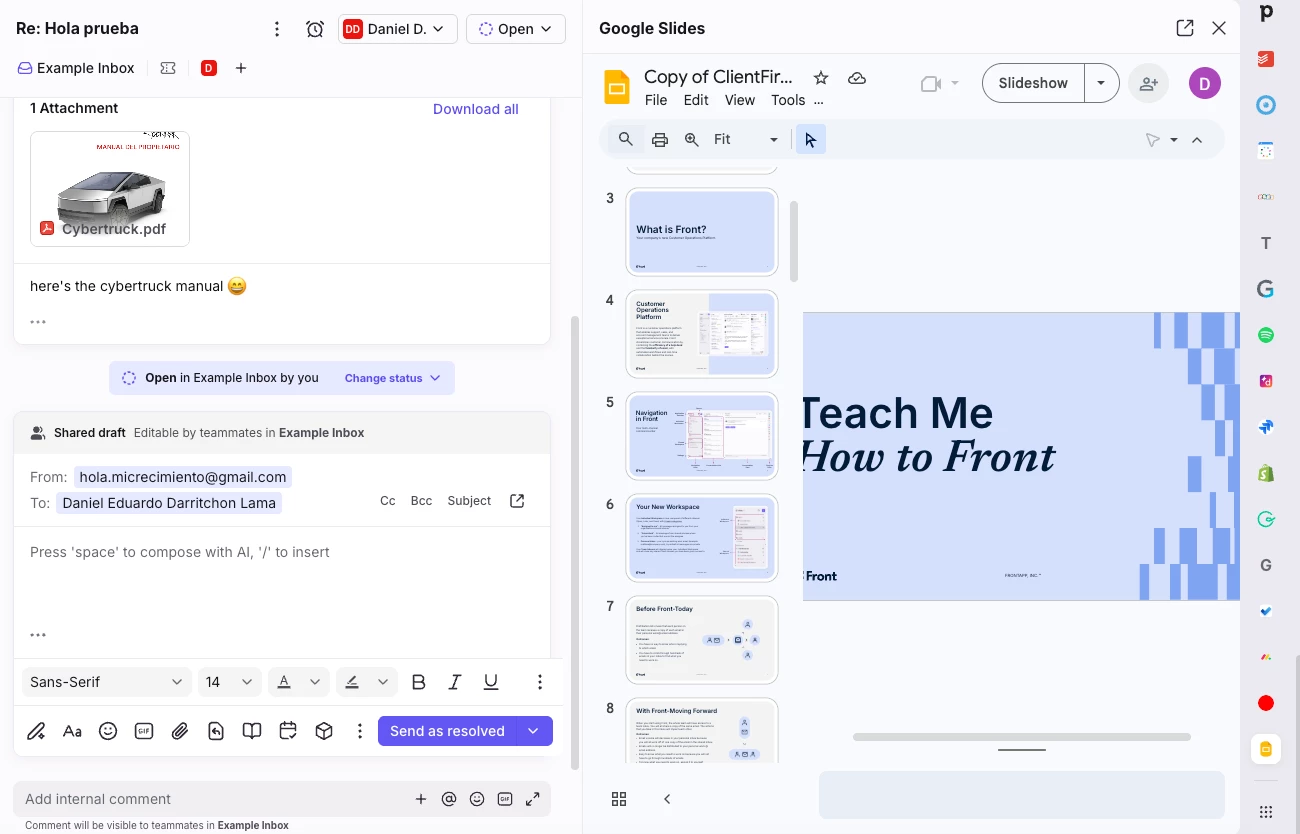
Task: Open Slideshow options dropdown arrow
Action: coord(1101,84)
